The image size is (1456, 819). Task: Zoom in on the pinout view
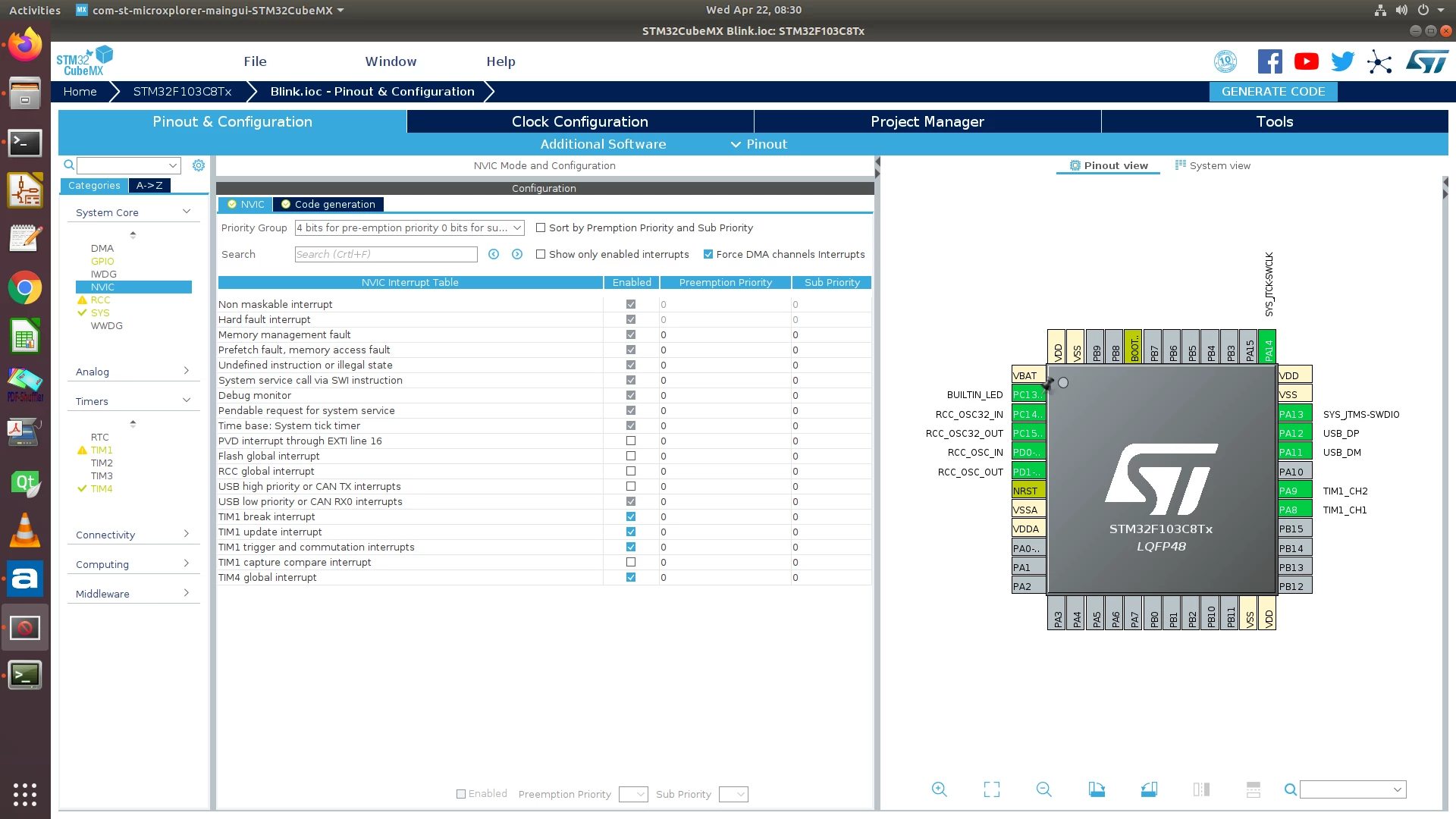(x=939, y=789)
